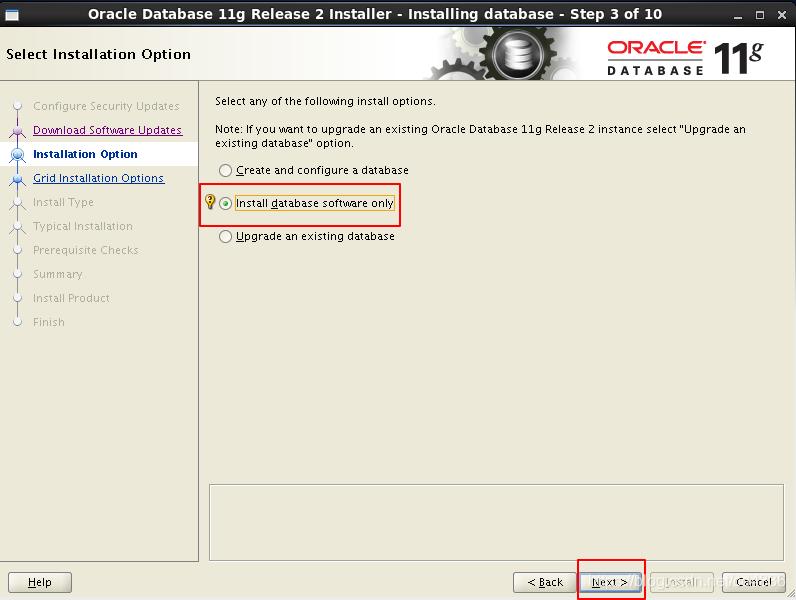Click the hint key icon beside install option
The height and width of the screenshot is (600, 796).
coord(210,202)
